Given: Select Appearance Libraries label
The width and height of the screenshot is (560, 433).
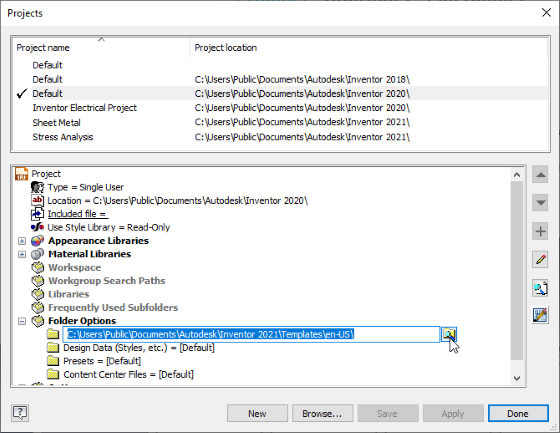Looking at the screenshot, I should coord(99,241).
